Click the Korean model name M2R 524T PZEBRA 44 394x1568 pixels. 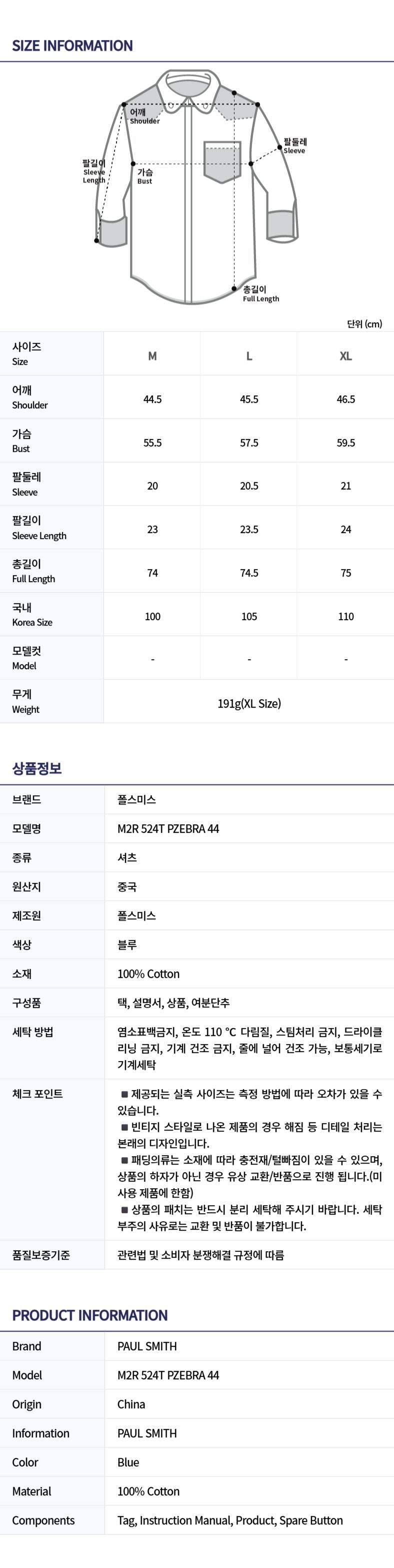coord(168,828)
